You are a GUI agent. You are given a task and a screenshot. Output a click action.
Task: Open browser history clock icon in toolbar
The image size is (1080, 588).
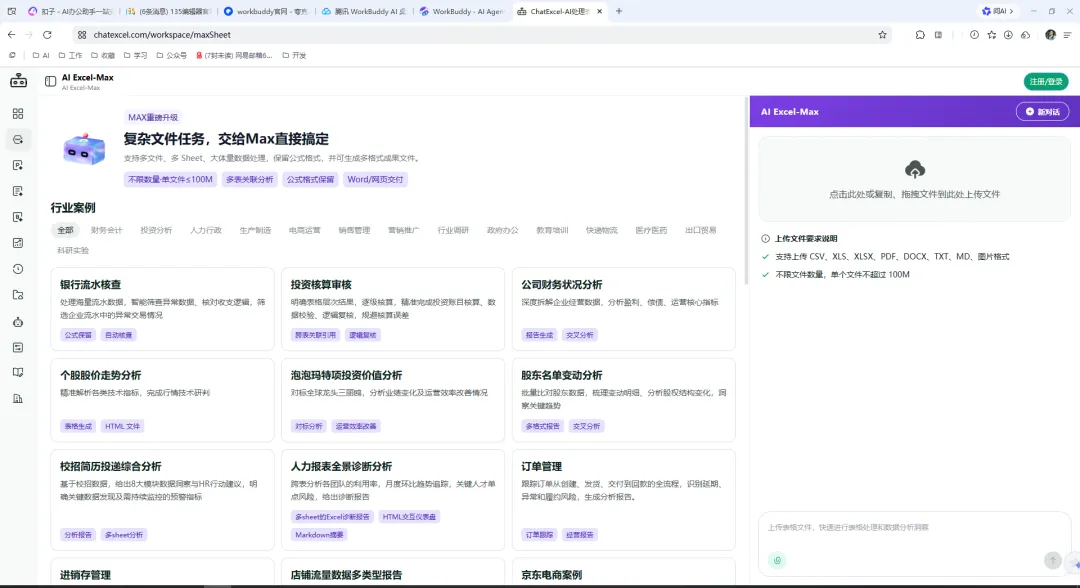(x=974, y=34)
